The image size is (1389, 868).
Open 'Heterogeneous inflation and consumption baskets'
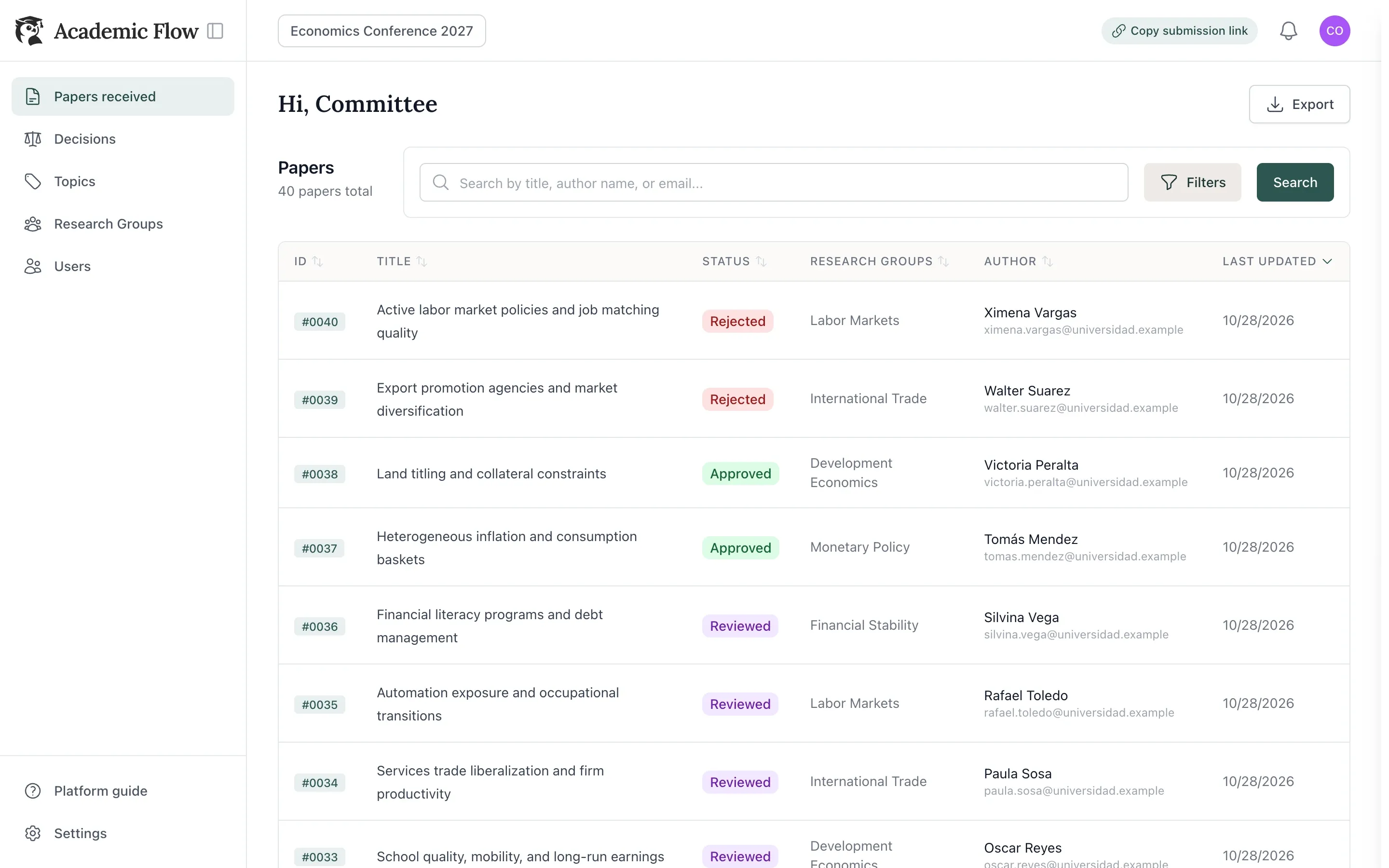point(507,548)
